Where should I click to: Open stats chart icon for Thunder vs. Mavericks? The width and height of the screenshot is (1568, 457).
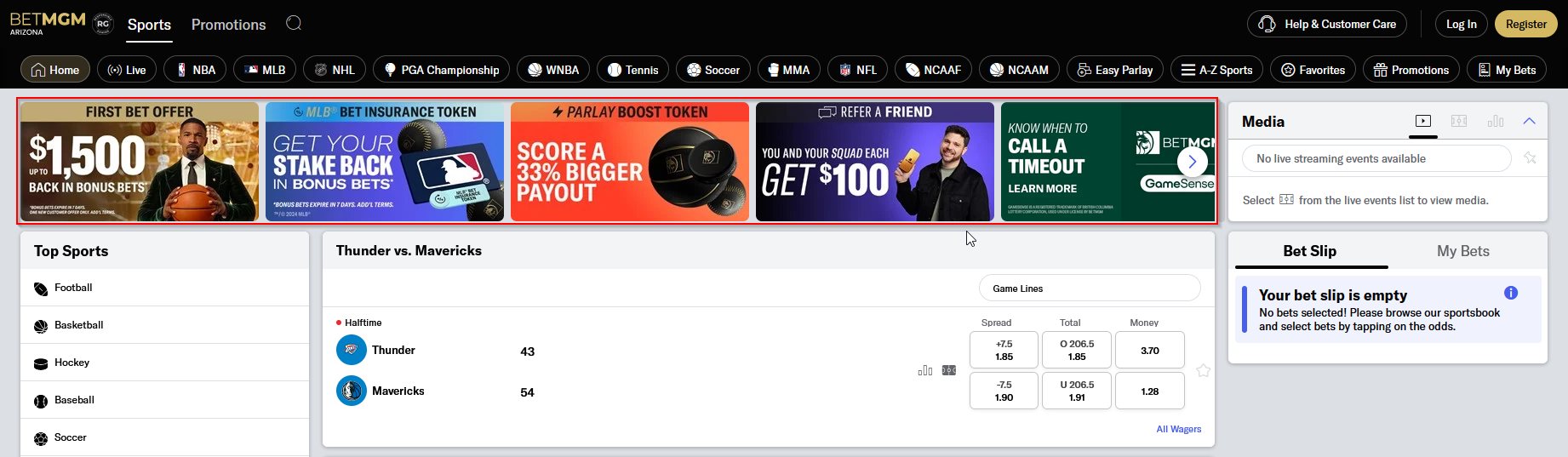[x=925, y=370]
